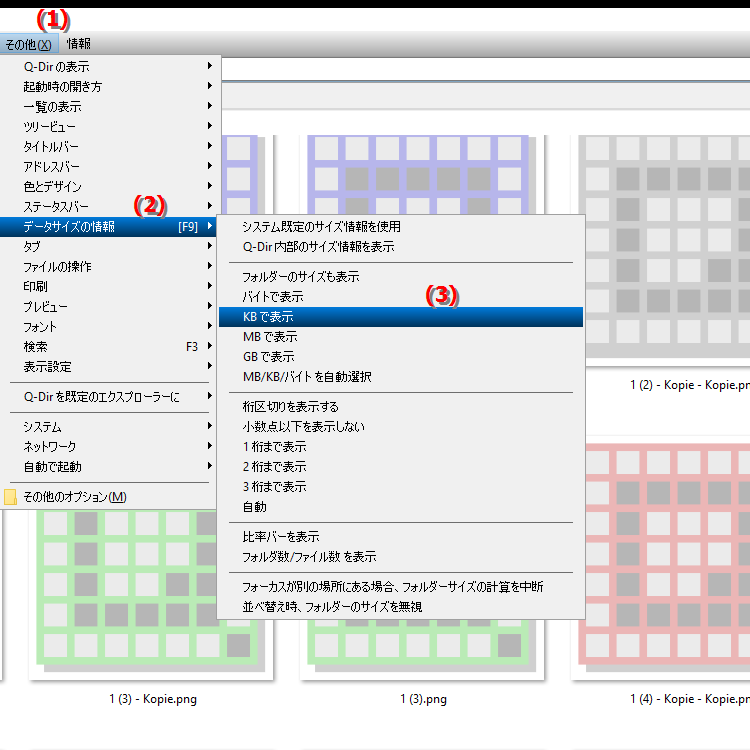
Task: Open the その他(X) menu
Action: coord(29,44)
